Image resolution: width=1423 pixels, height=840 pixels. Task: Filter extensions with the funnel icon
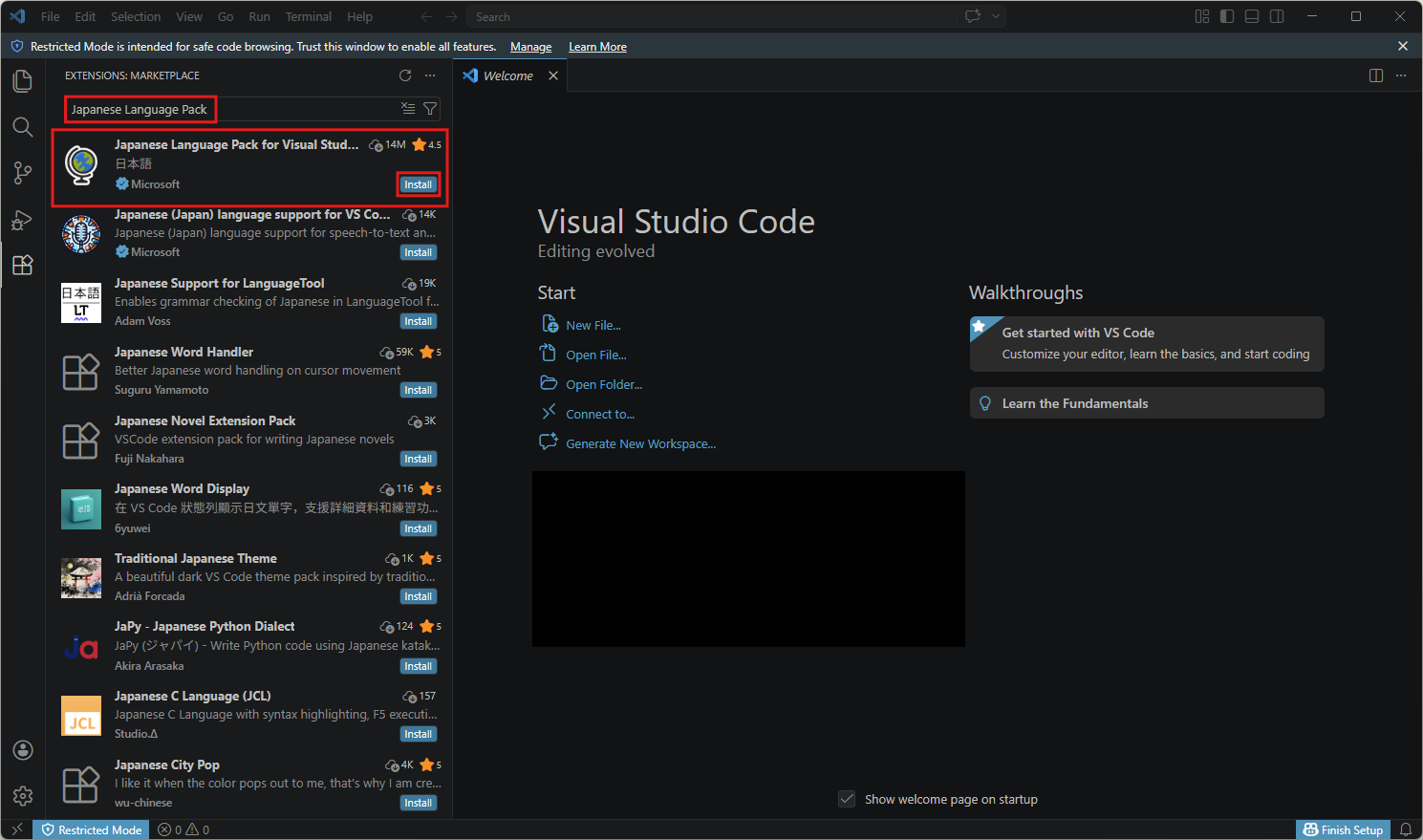tap(430, 109)
